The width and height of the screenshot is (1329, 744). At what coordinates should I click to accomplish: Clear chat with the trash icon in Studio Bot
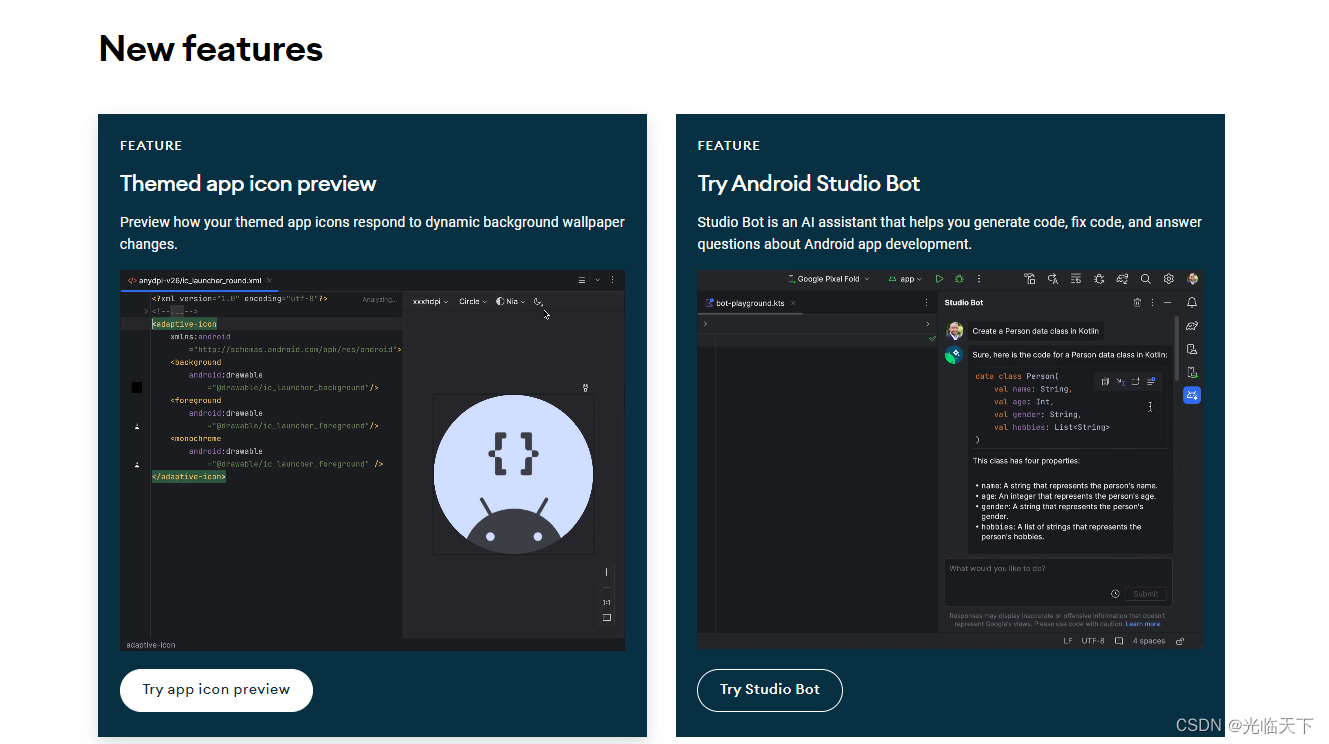tap(1138, 302)
